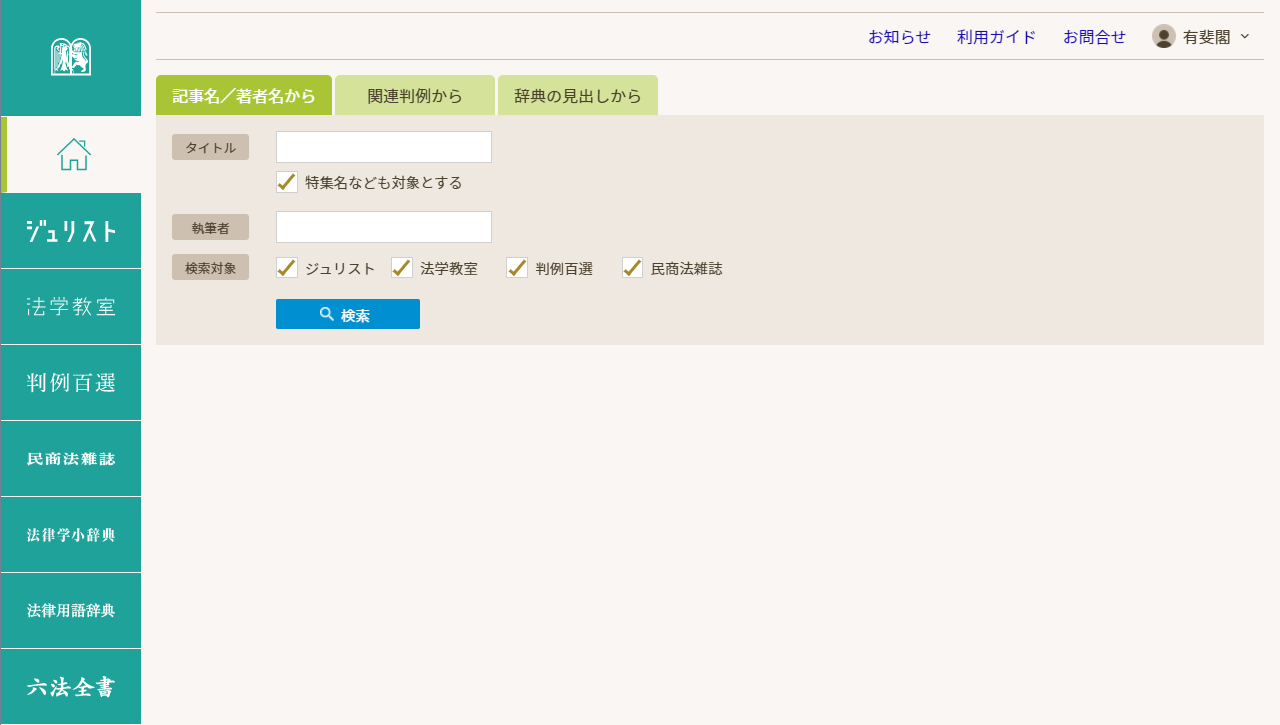Uncheck the 法学教室 search target

(x=402, y=268)
